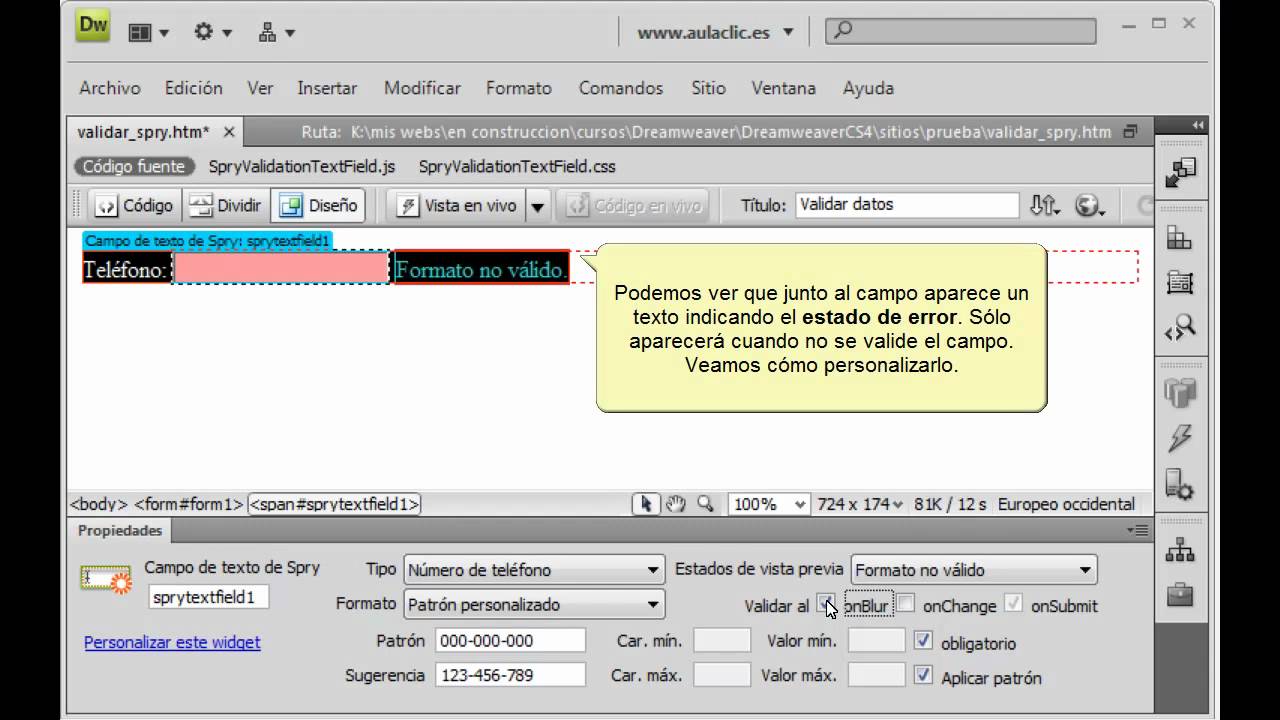Image resolution: width=1280 pixels, height=720 pixels.
Task: Open the Estados de vista previa dropdown
Action: pyautogui.click(x=974, y=570)
